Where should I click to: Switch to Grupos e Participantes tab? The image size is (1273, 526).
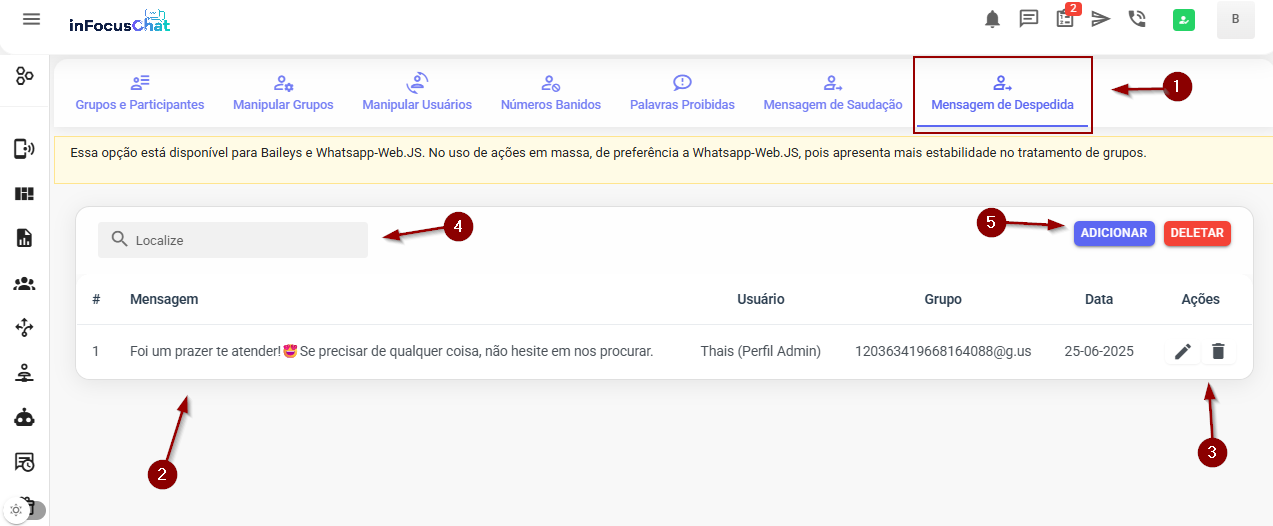pos(140,93)
